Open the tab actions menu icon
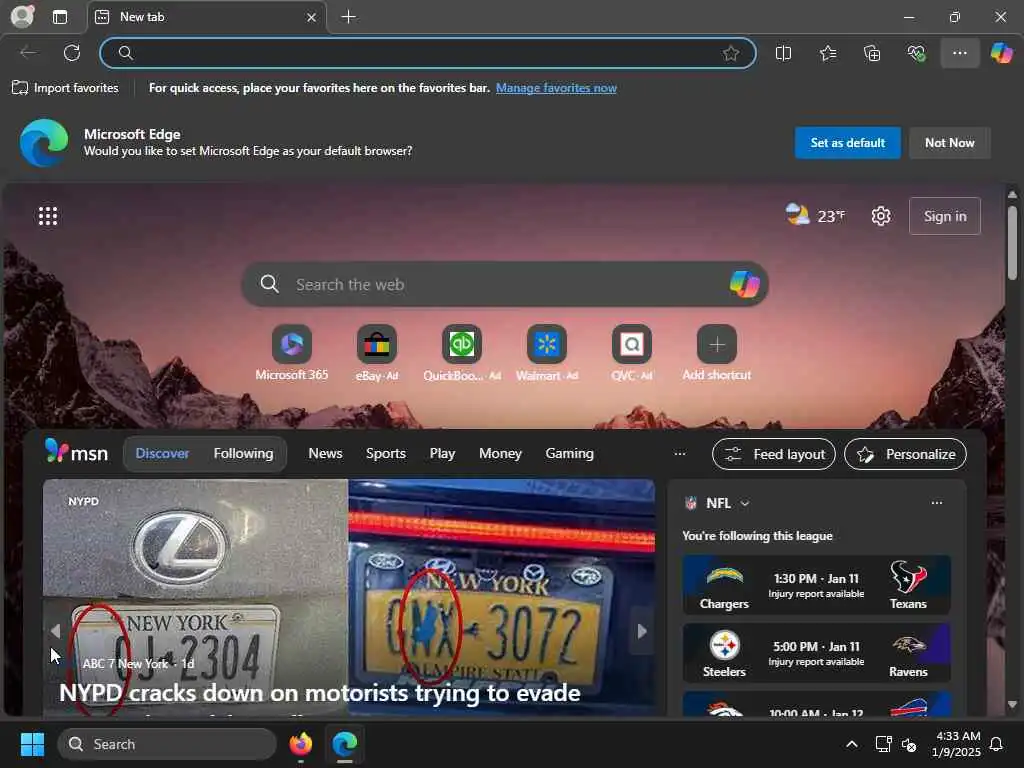This screenshot has height=768, width=1024. 60,17
